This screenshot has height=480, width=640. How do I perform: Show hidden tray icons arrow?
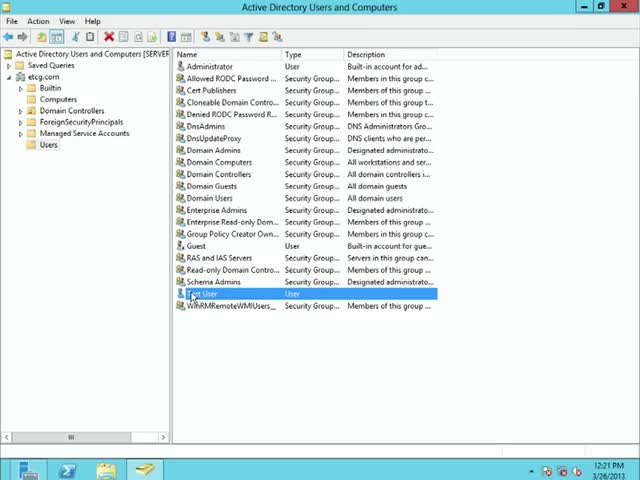531,471
